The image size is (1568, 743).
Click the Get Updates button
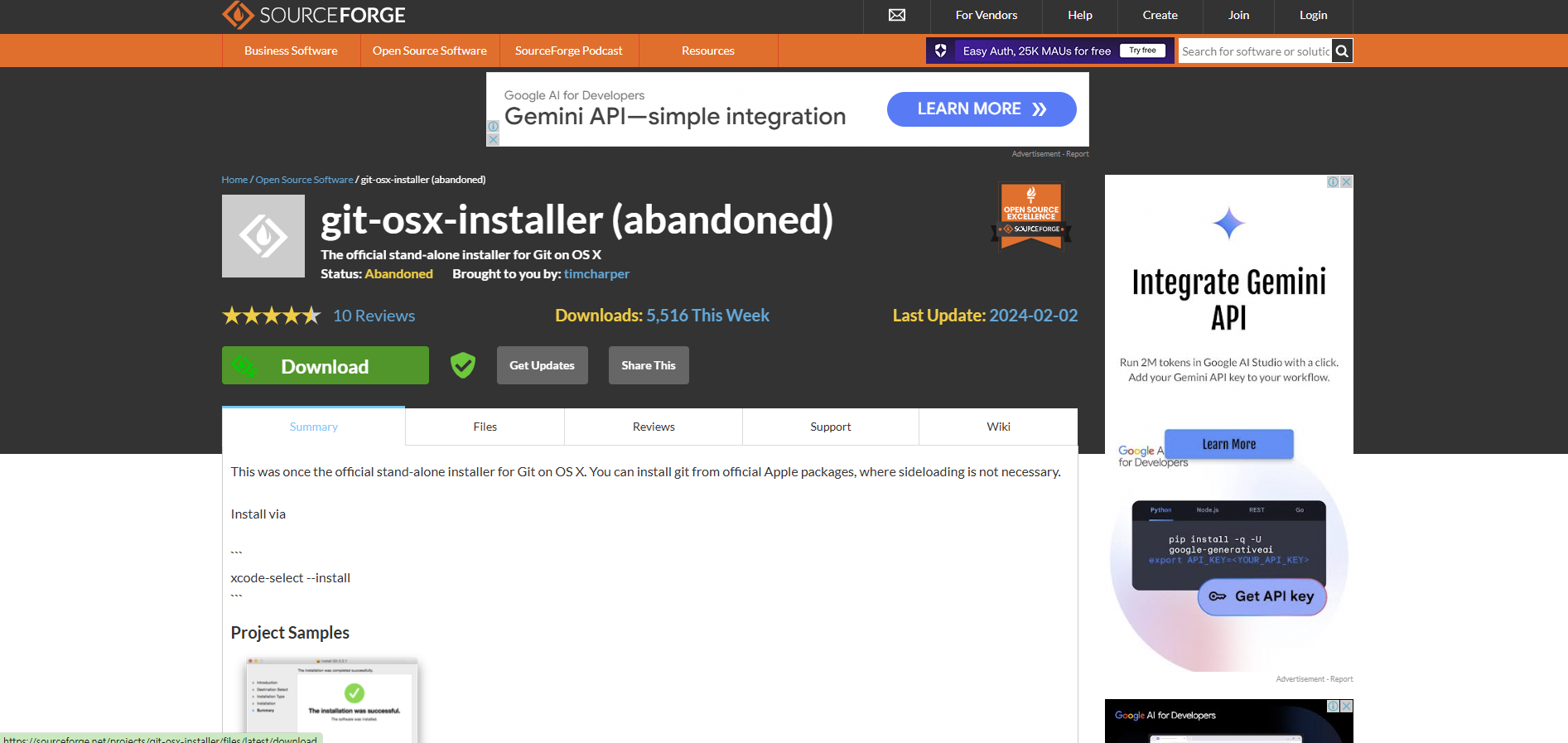coord(543,365)
